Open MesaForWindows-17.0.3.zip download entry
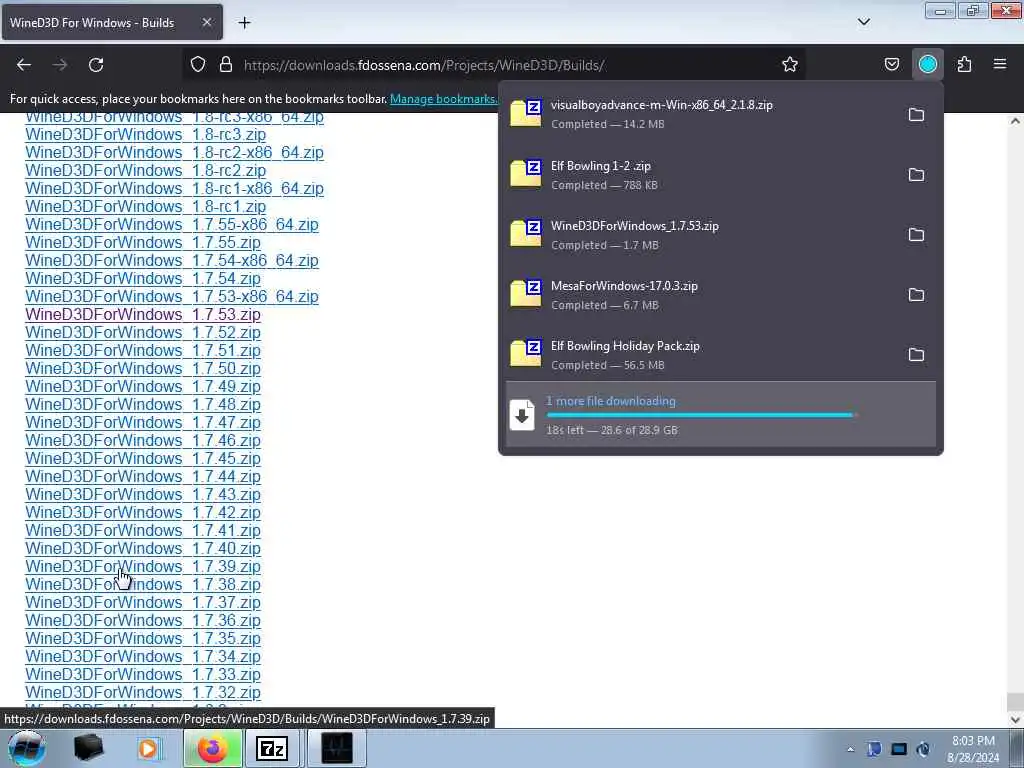The width and height of the screenshot is (1024, 768). (x=699, y=295)
